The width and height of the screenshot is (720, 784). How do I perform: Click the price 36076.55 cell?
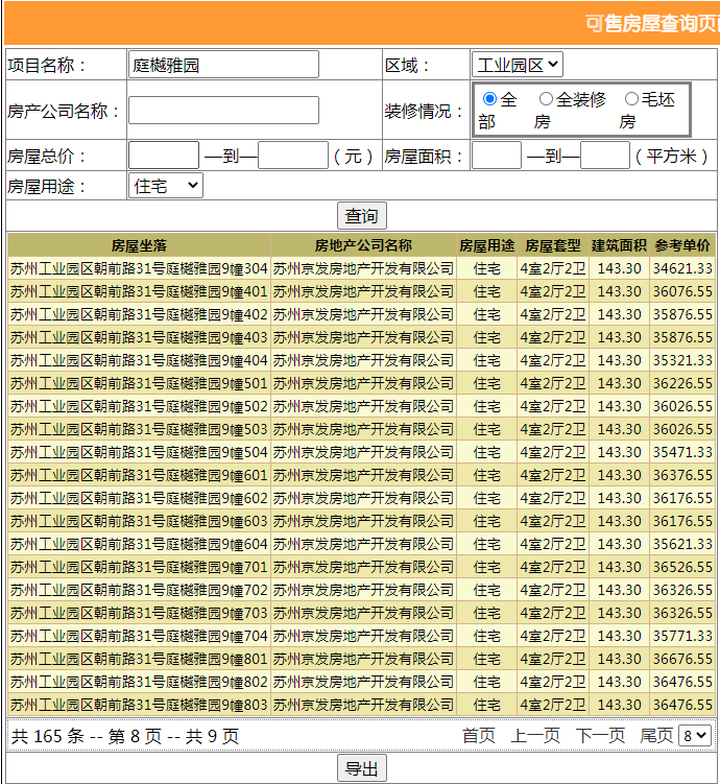682,292
